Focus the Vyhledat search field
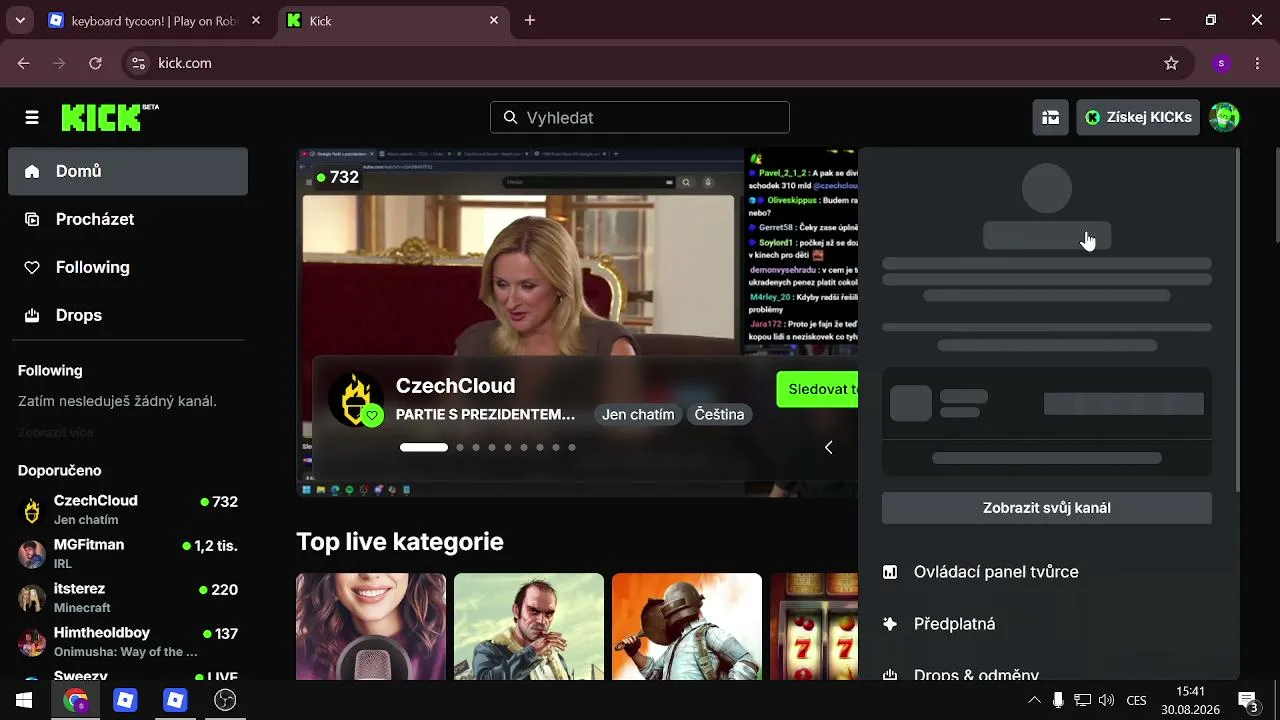The width and height of the screenshot is (1280, 720). click(640, 117)
